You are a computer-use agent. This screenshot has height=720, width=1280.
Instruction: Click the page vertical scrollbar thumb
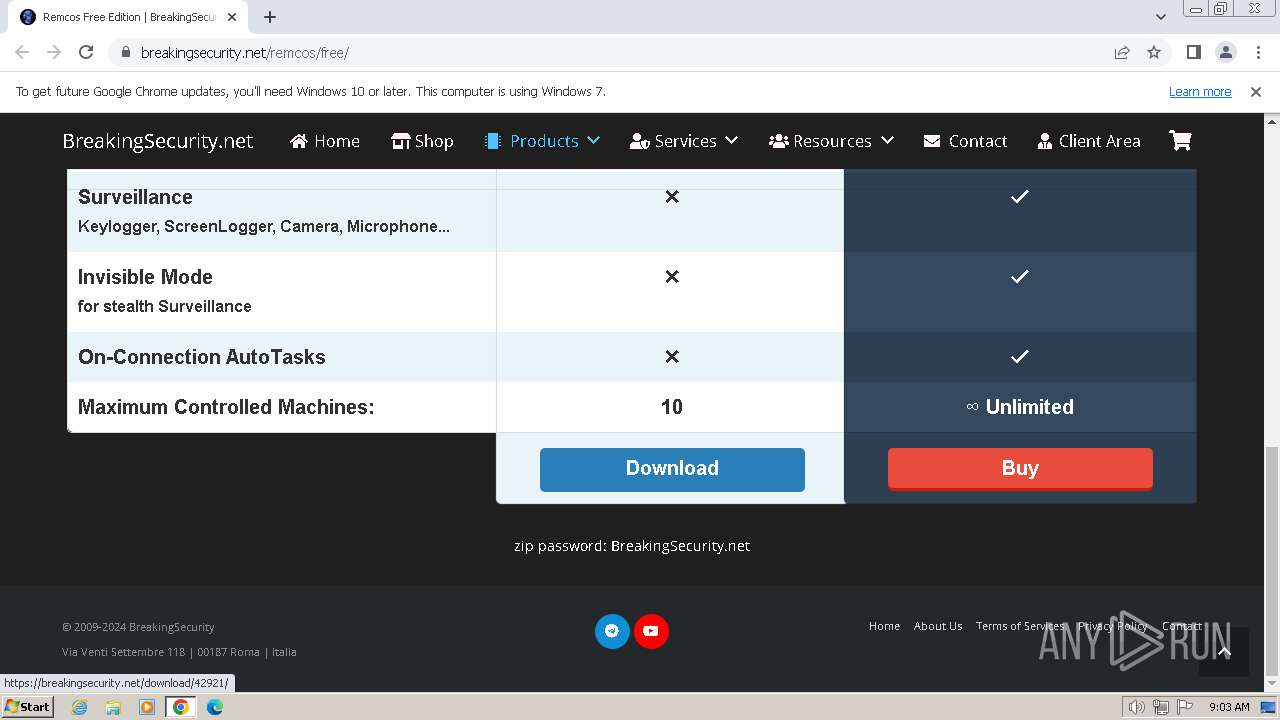point(1271,561)
